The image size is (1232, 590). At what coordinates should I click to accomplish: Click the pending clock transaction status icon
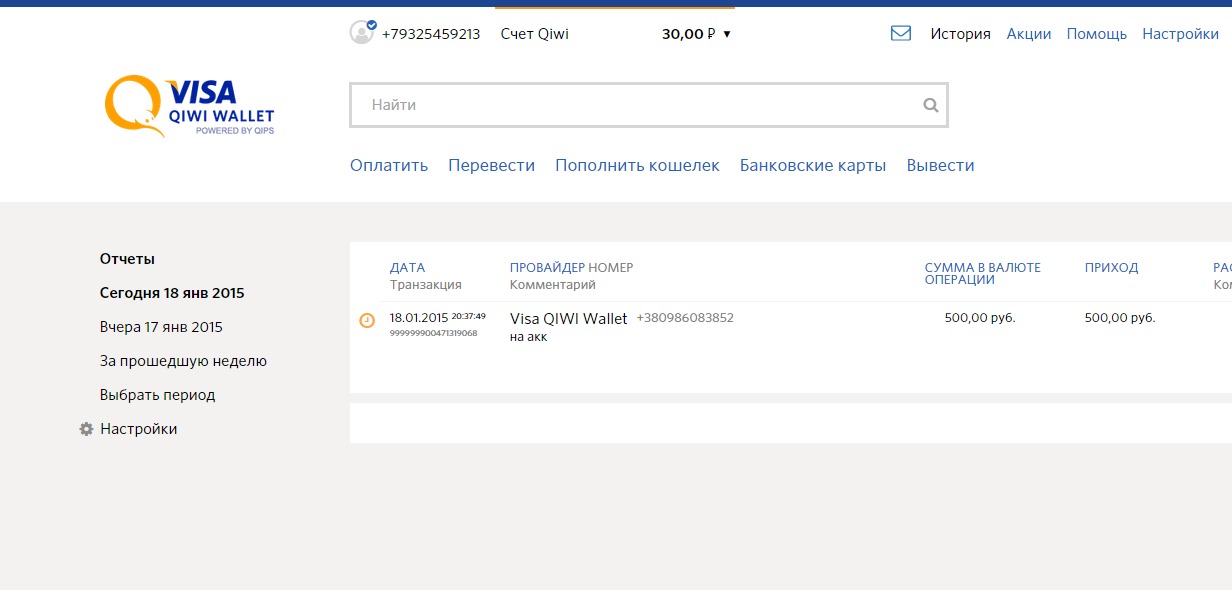click(x=367, y=320)
